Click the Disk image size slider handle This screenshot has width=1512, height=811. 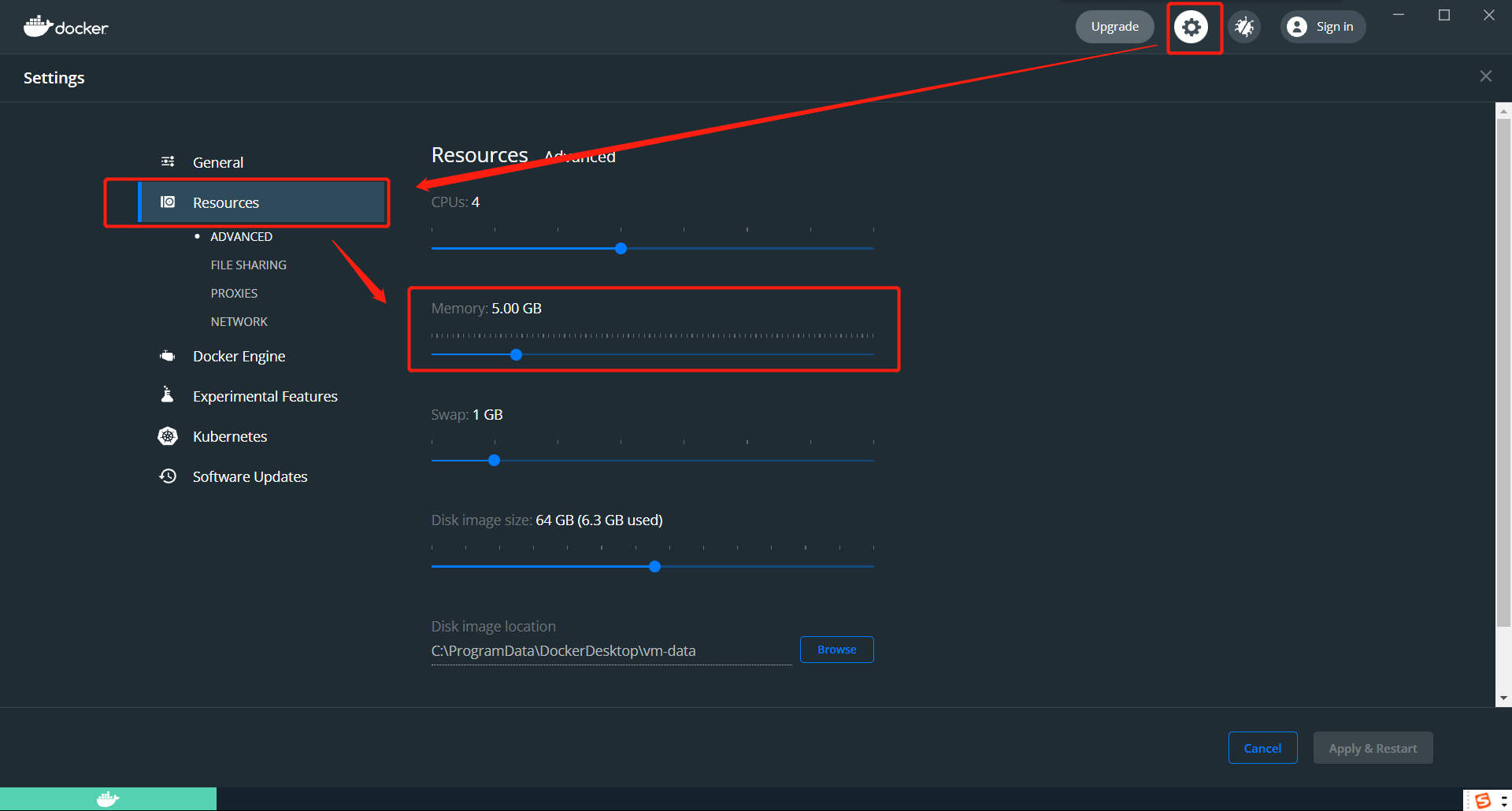click(x=654, y=566)
